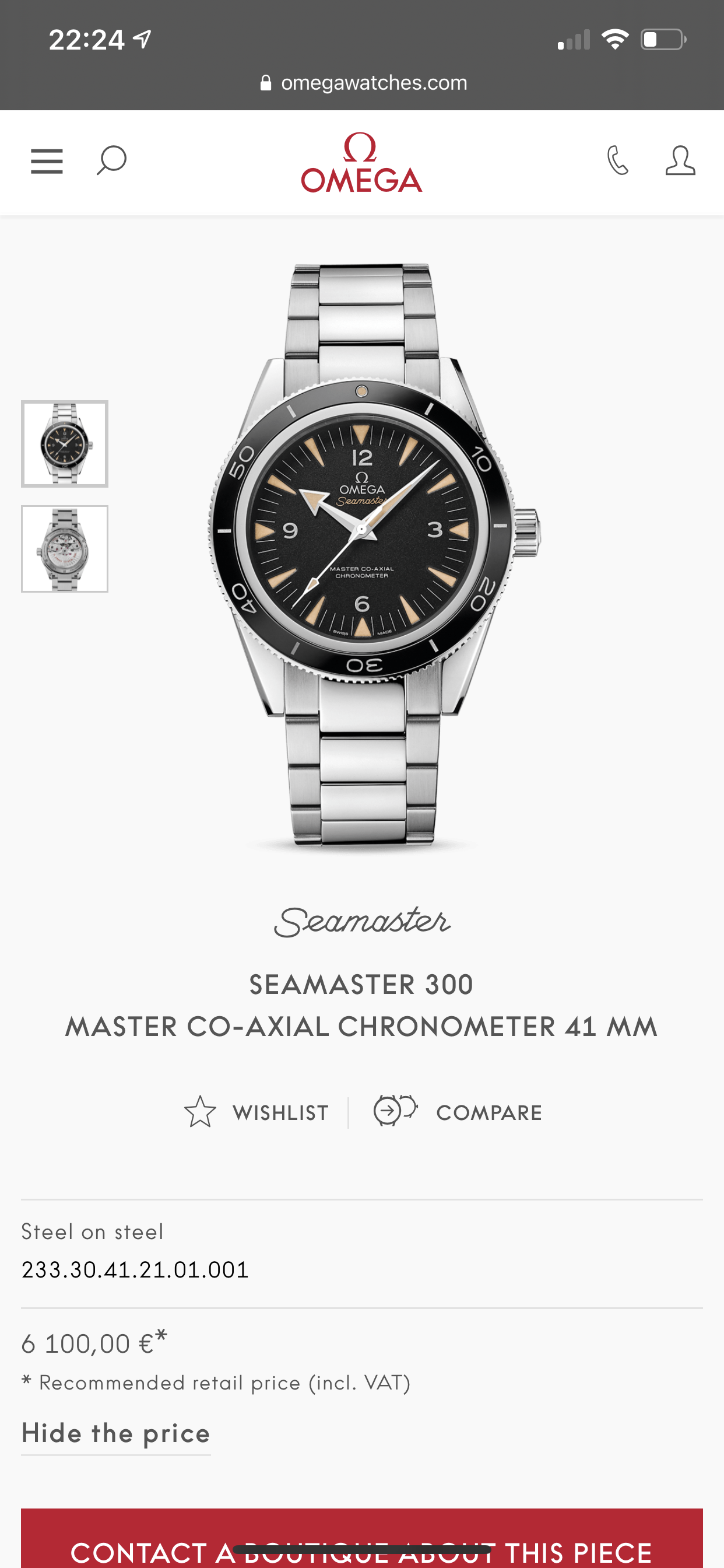This screenshot has width=724, height=1568.
Task: Tap the status bar clock
Action: point(87,40)
